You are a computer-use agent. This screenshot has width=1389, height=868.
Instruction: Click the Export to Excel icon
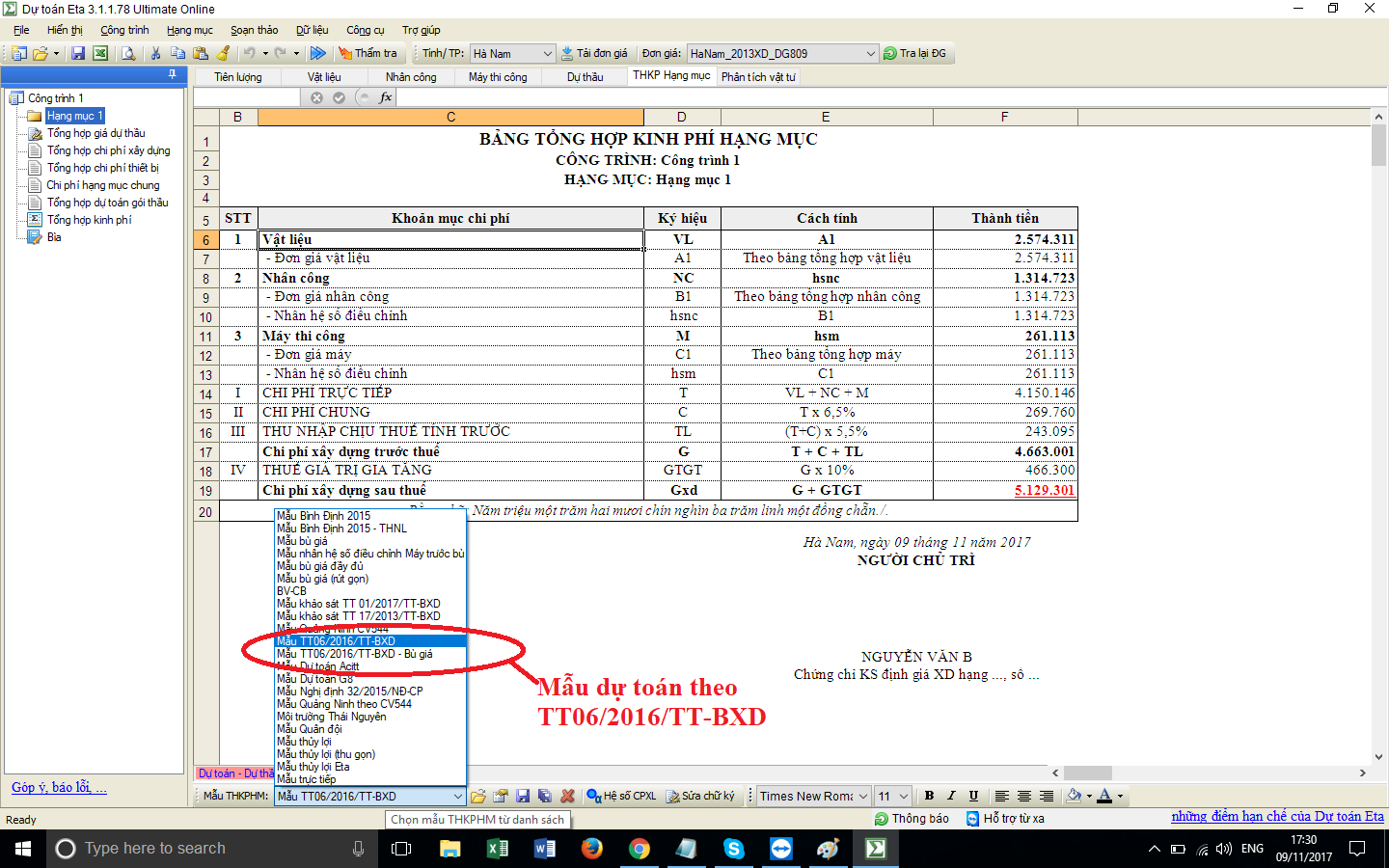tap(100, 54)
